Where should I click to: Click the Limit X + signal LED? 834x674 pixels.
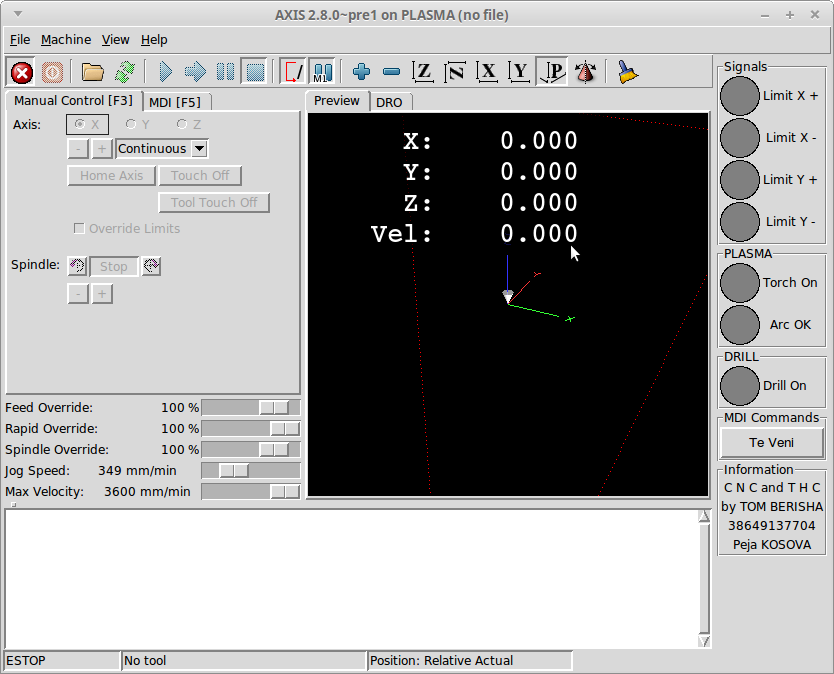tap(739, 96)
